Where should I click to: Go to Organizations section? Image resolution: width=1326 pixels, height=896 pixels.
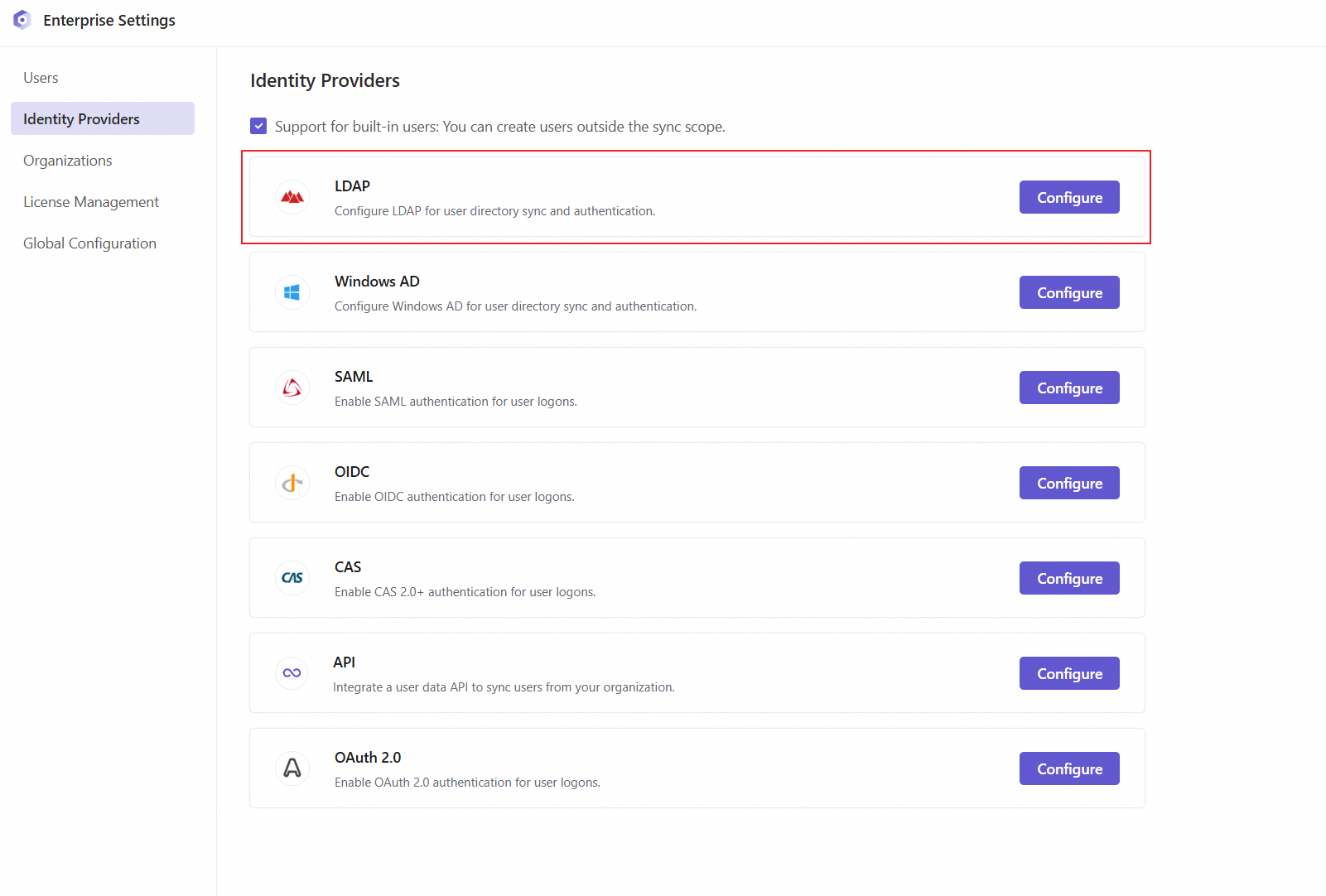[x=68, y=161]
